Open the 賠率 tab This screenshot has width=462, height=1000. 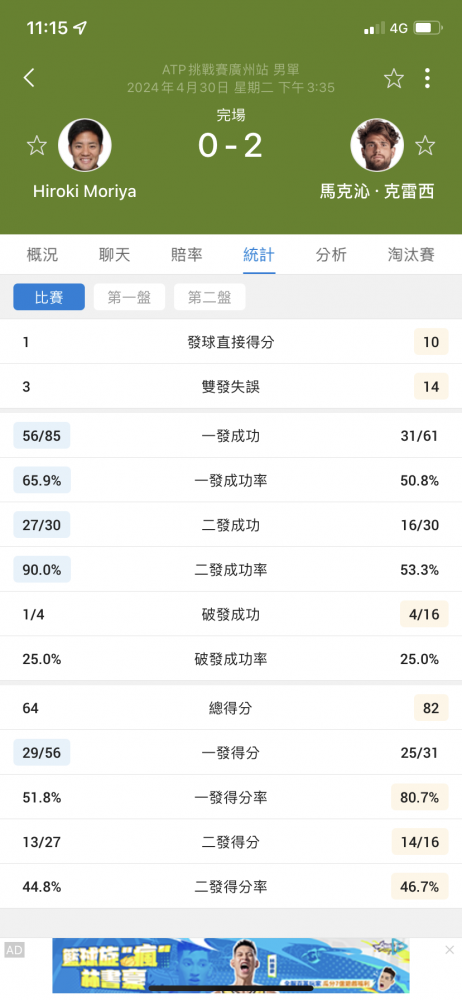tap(187, 255)
